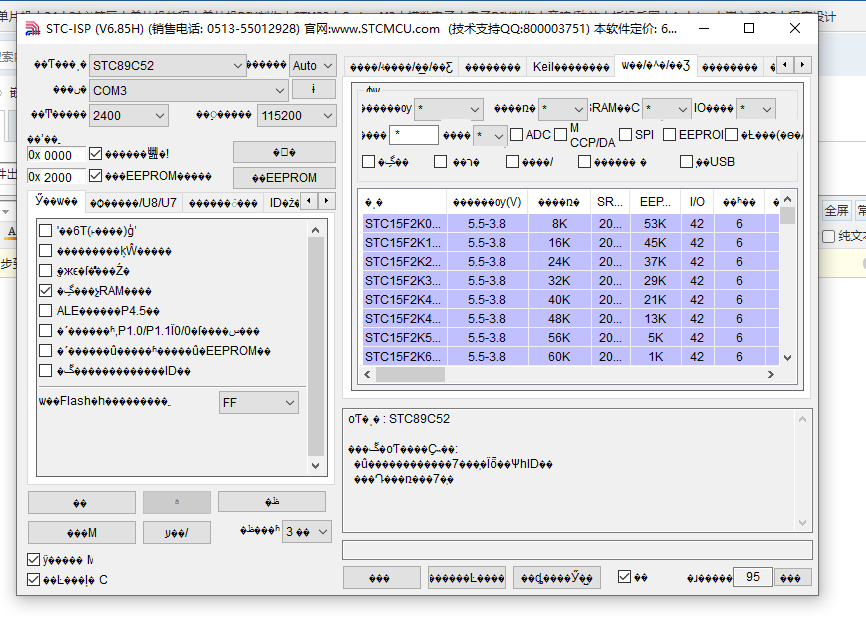This screenshot has height=627, width=866.
Task: Close the STC-ISP window
Action: pos(795,28)
